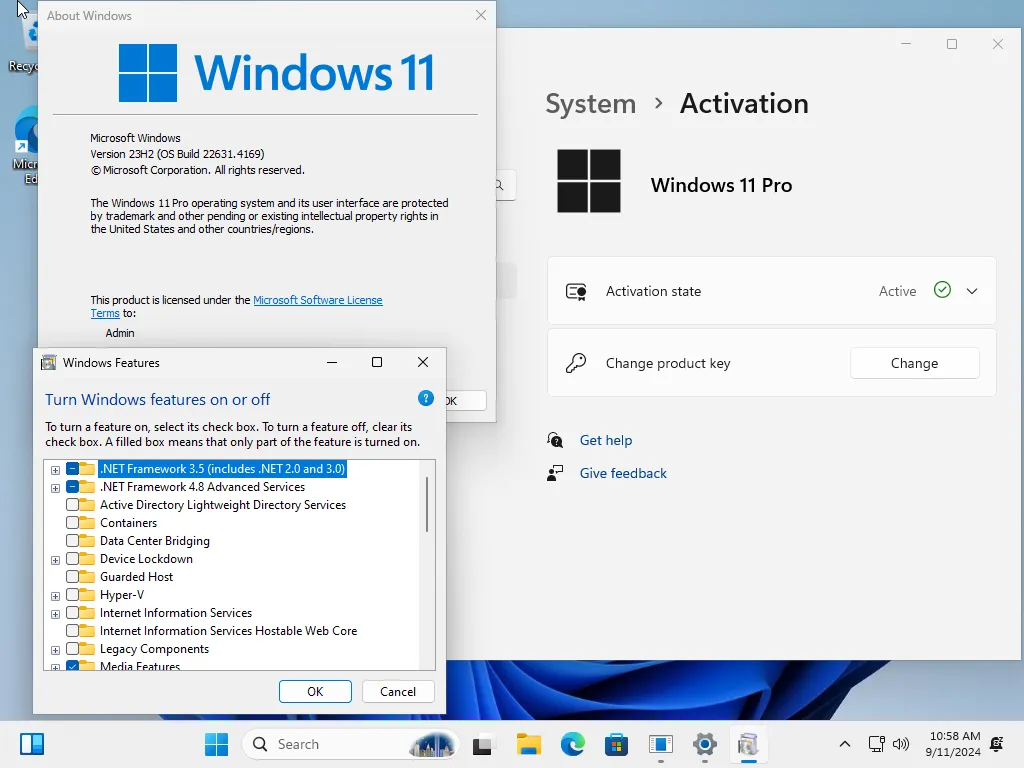Click System breadcrumb in Settings
Viewport: 1024px width, 768px height.
[590, 104]
